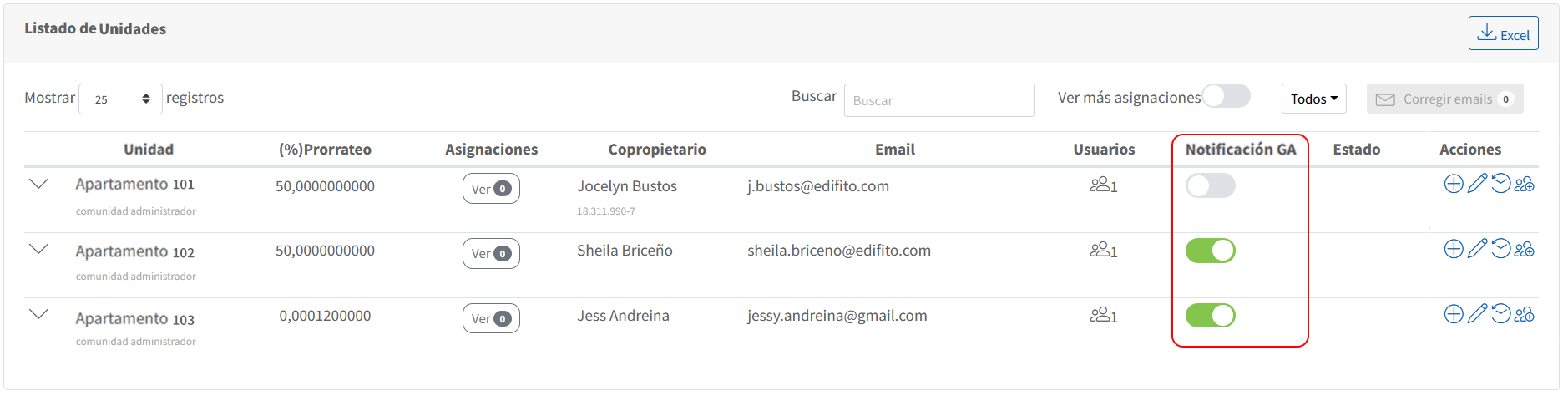Open the Mostrar 25 registros dropdown
This screenshot has width=1568, height=401.
(x=120, y=99)
